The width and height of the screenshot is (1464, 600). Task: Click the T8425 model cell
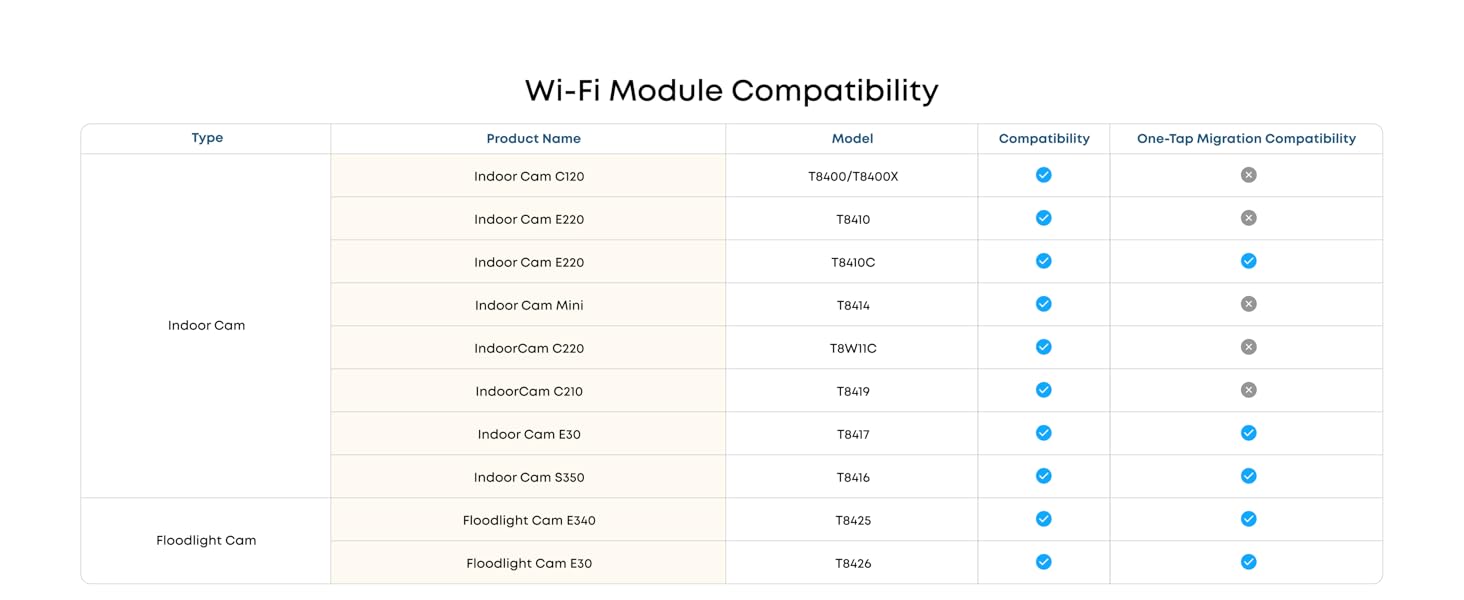[x=853, y=520]
